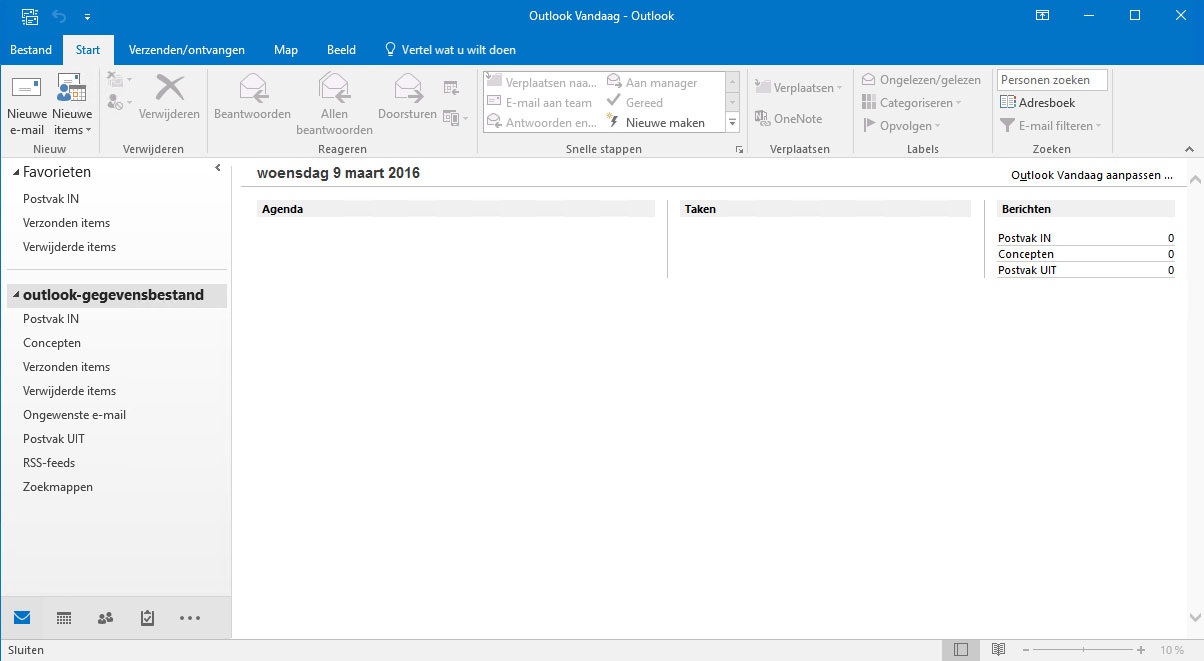Switch to the Verzenden/ontvangen tab
The height and width of the screenshot is (661, 1204).
click(187, 50)
